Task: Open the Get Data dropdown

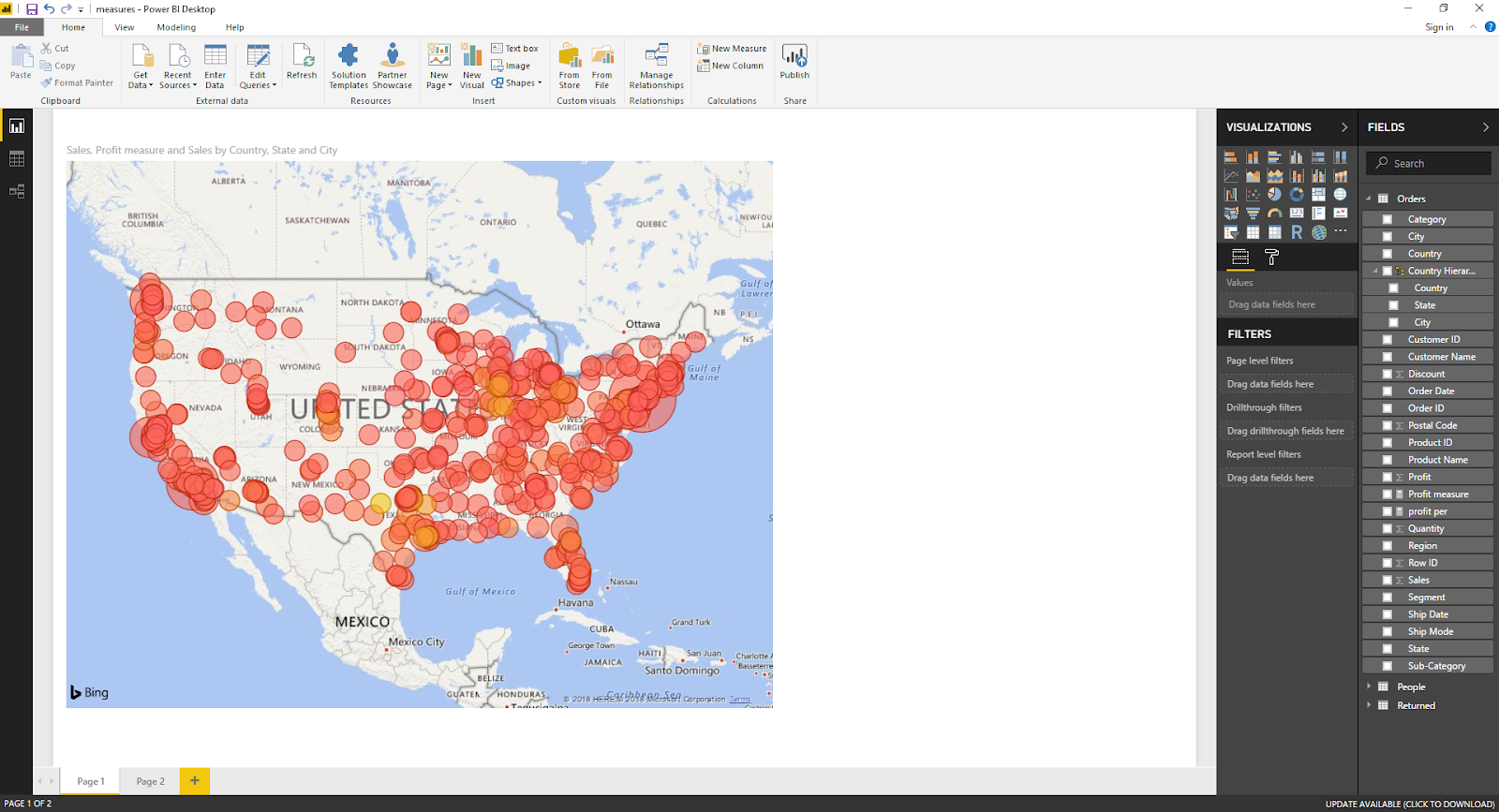Action: click(x=141, y=66)
